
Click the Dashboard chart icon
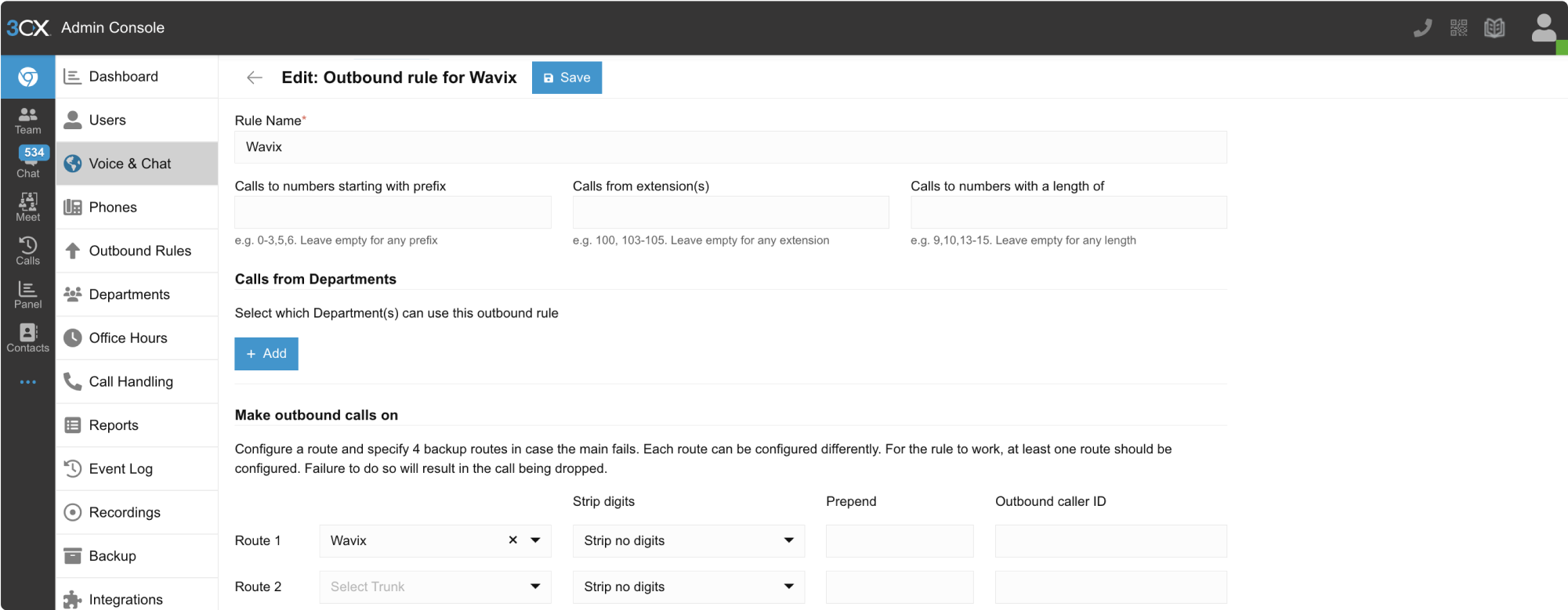point(73,77)
